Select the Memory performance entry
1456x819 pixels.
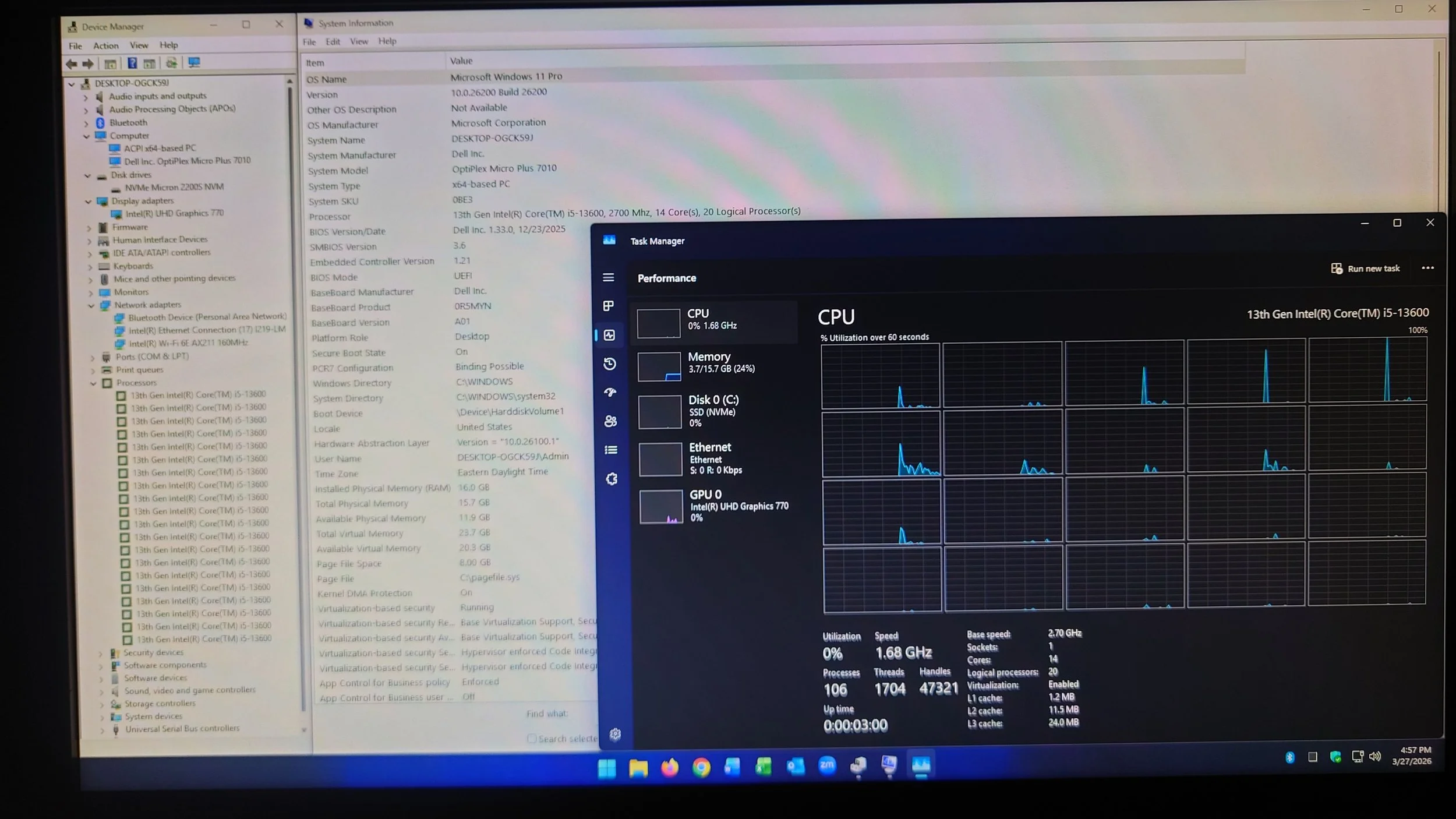pos(715,366)
